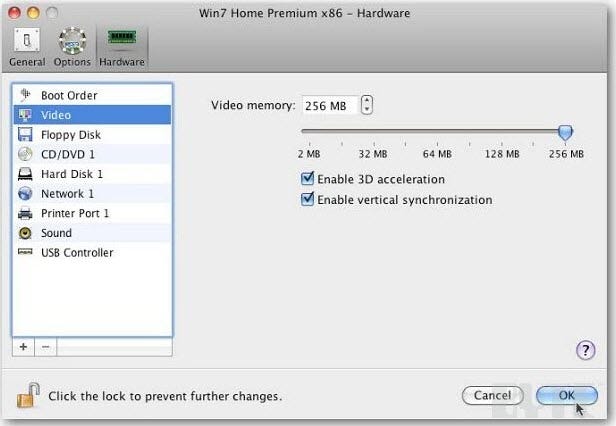Open help with the question mark button
The height and width of the screenshot is (426, 616).
(586, 349)
